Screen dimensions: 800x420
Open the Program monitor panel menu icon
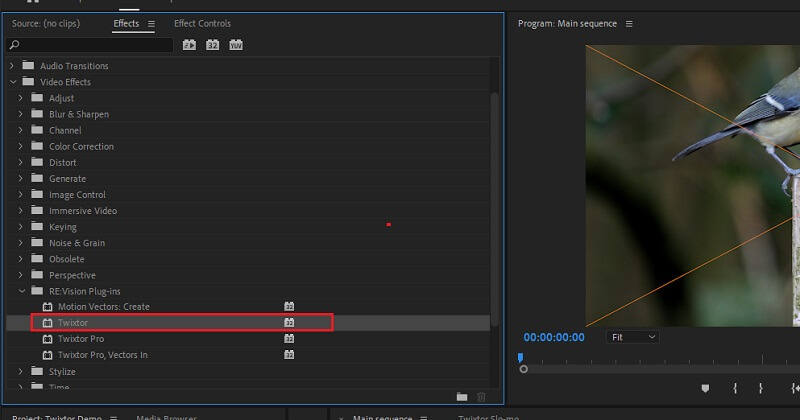pyautogui.click(x=628, y=24)
